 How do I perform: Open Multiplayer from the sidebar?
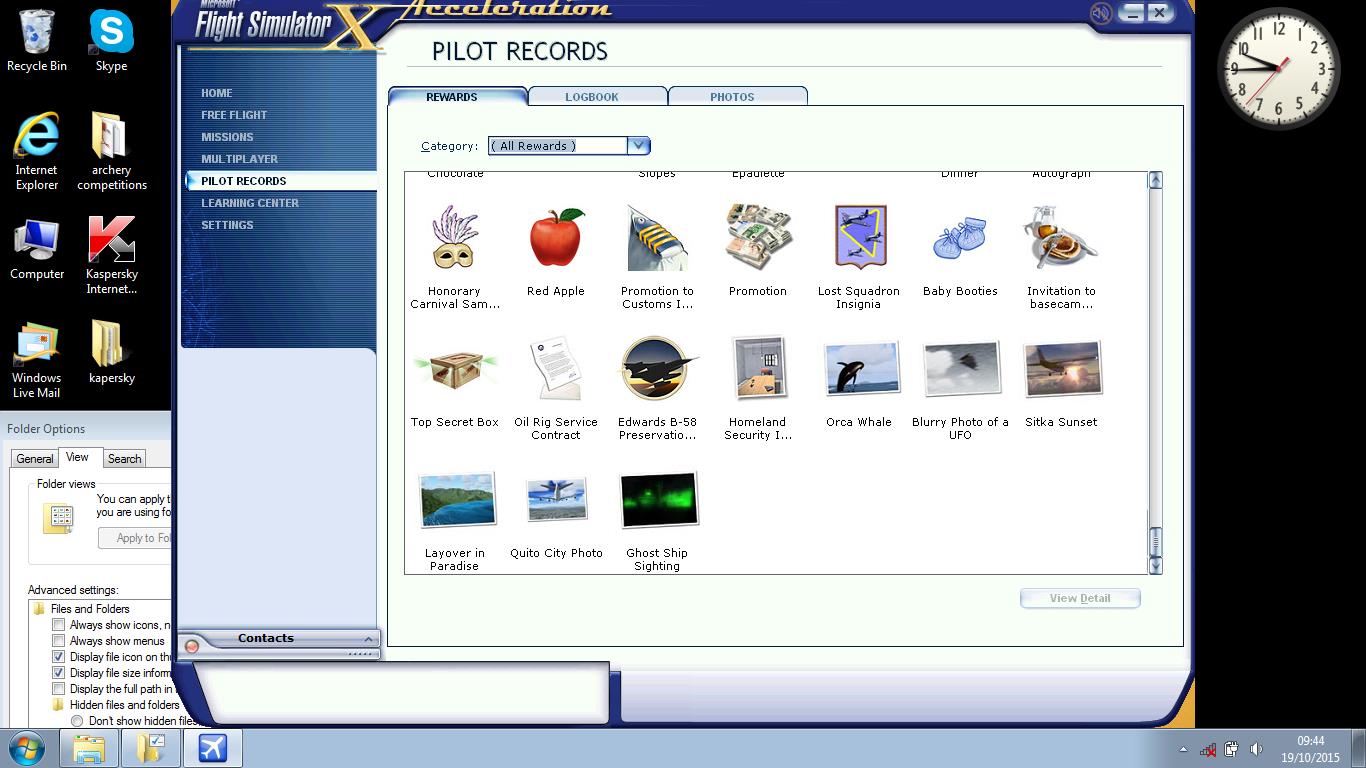point(240,159)
